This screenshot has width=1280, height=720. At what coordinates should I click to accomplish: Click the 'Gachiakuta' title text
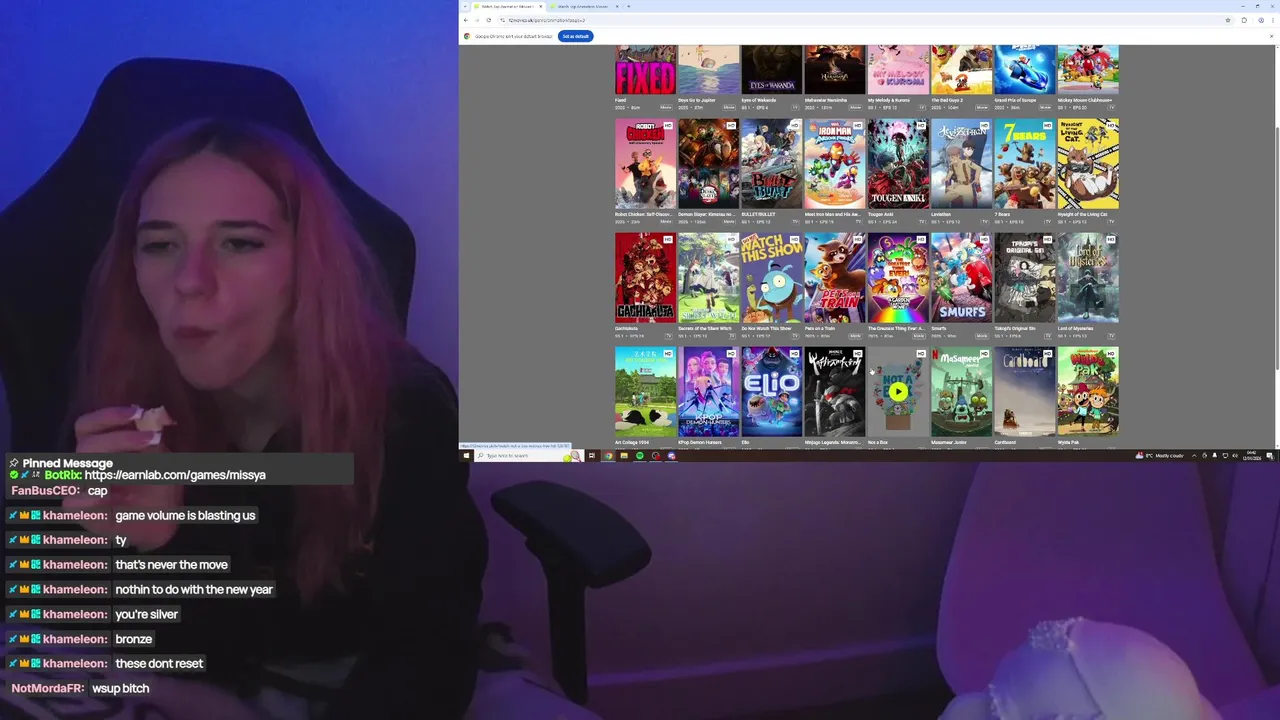click(626, 328)
